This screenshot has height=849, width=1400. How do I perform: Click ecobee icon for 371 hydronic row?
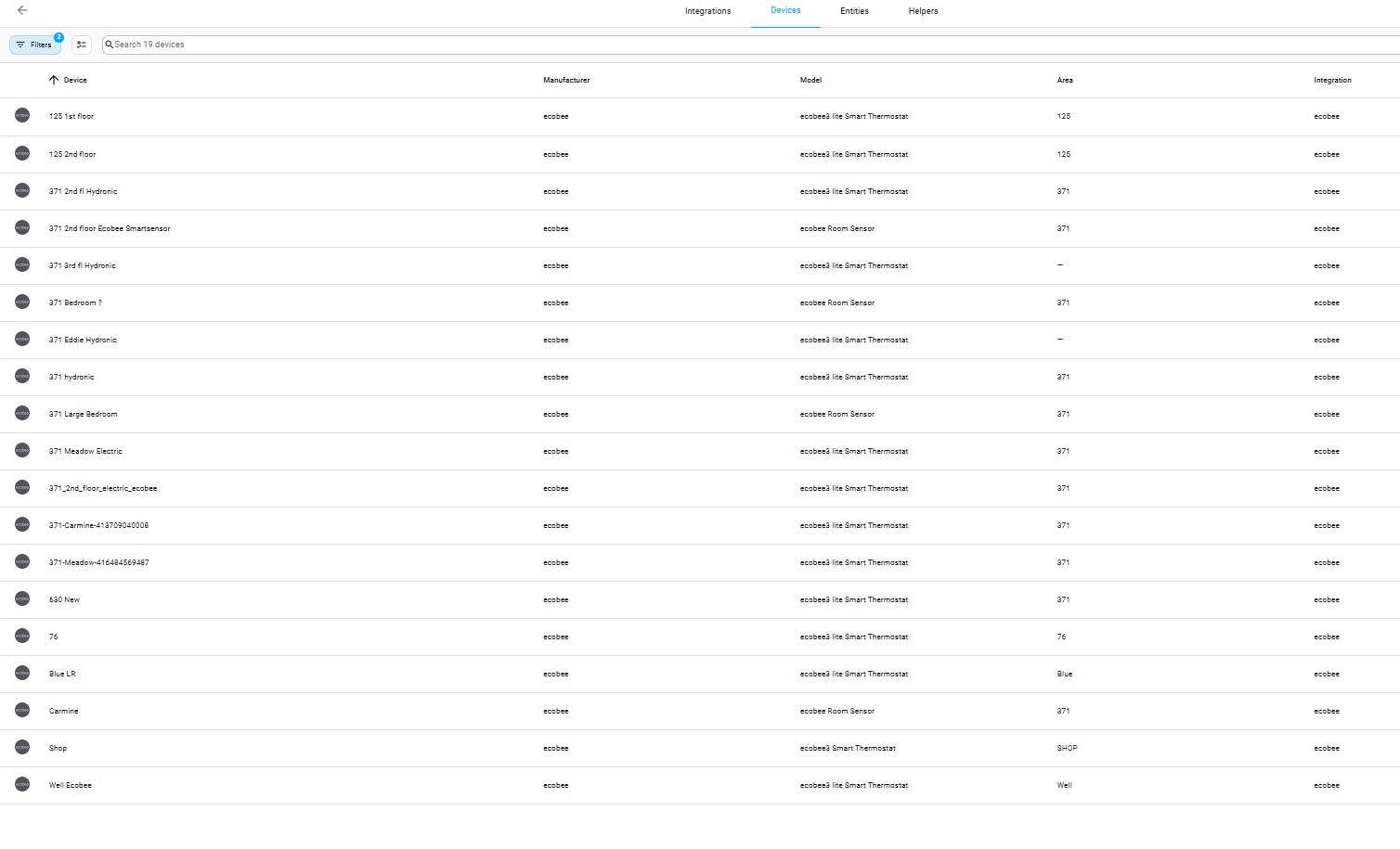coord(22,376)
